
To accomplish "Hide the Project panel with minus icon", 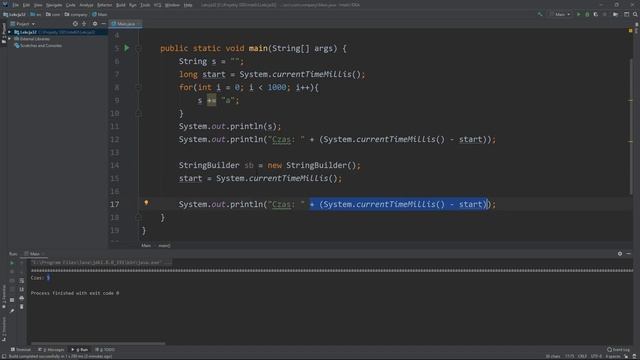I will pyautogui.click(x=103, y=24).
